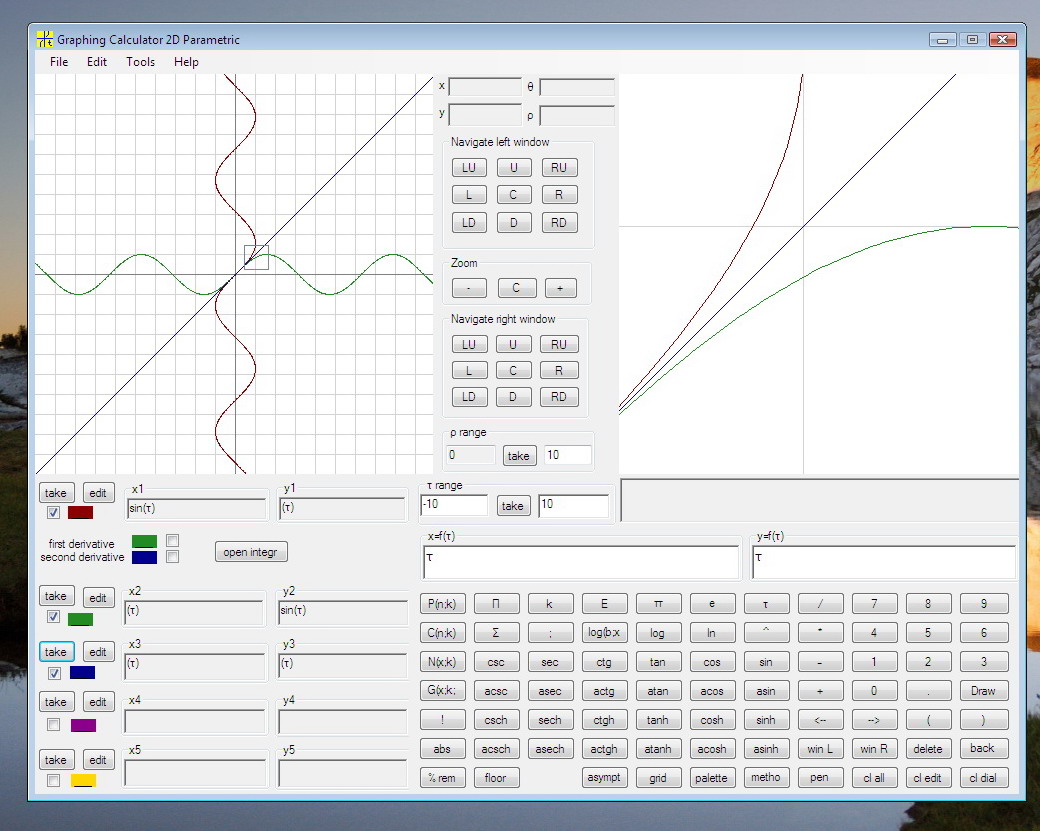The height and width of the screenshot is (831, 1040).
Task: Click C center in Navigate left window
Action: point(513,195)
